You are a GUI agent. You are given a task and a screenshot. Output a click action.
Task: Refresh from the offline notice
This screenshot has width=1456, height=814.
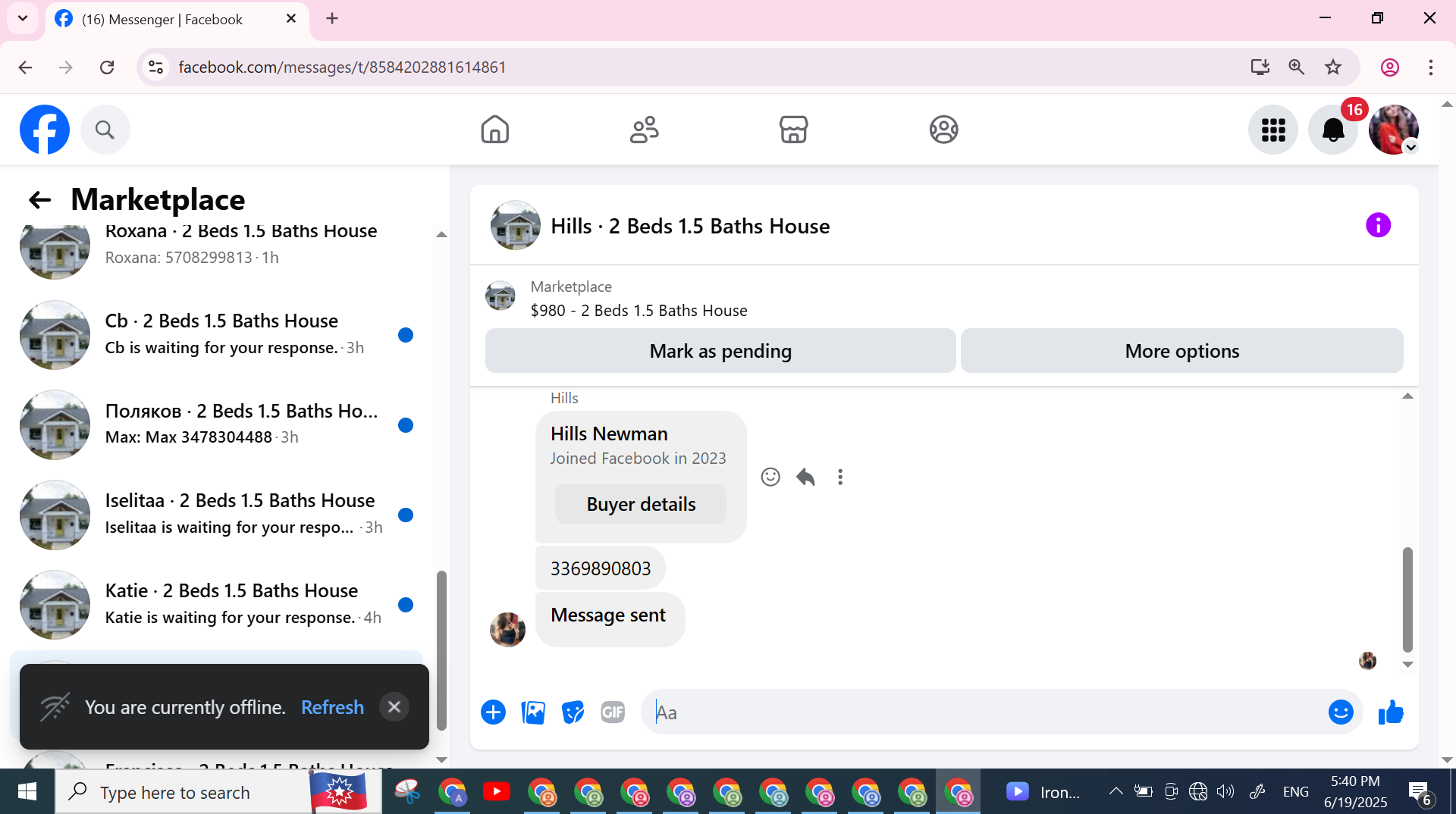click(x=332, y=707)
